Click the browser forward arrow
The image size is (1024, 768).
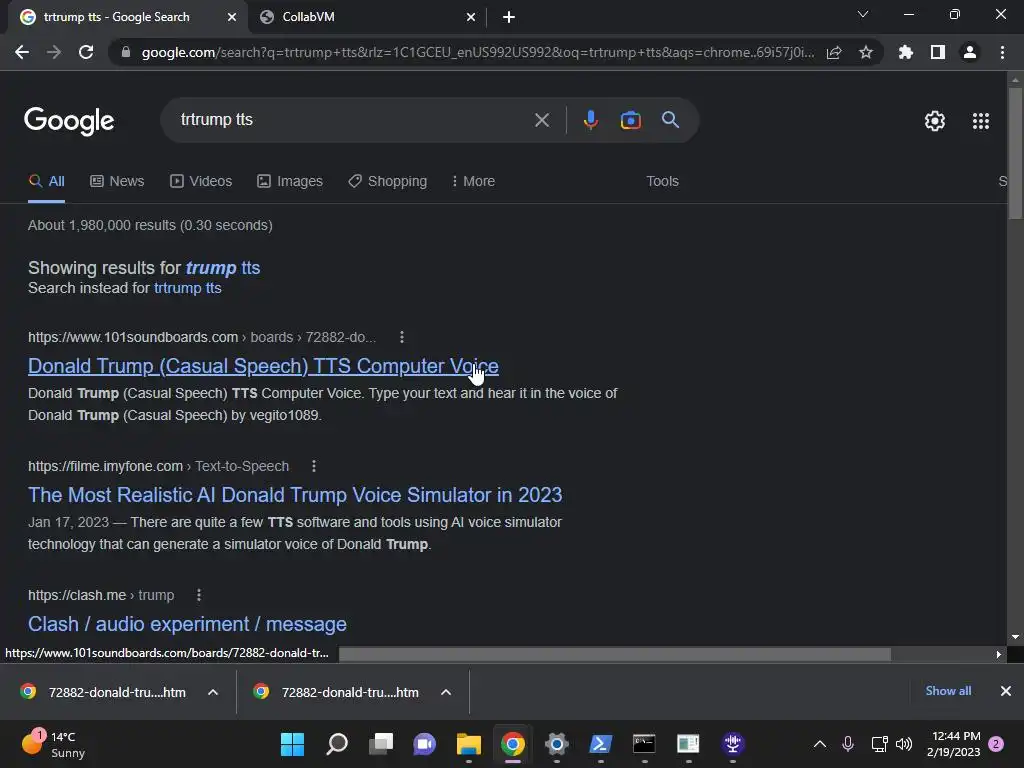point(54,52)
